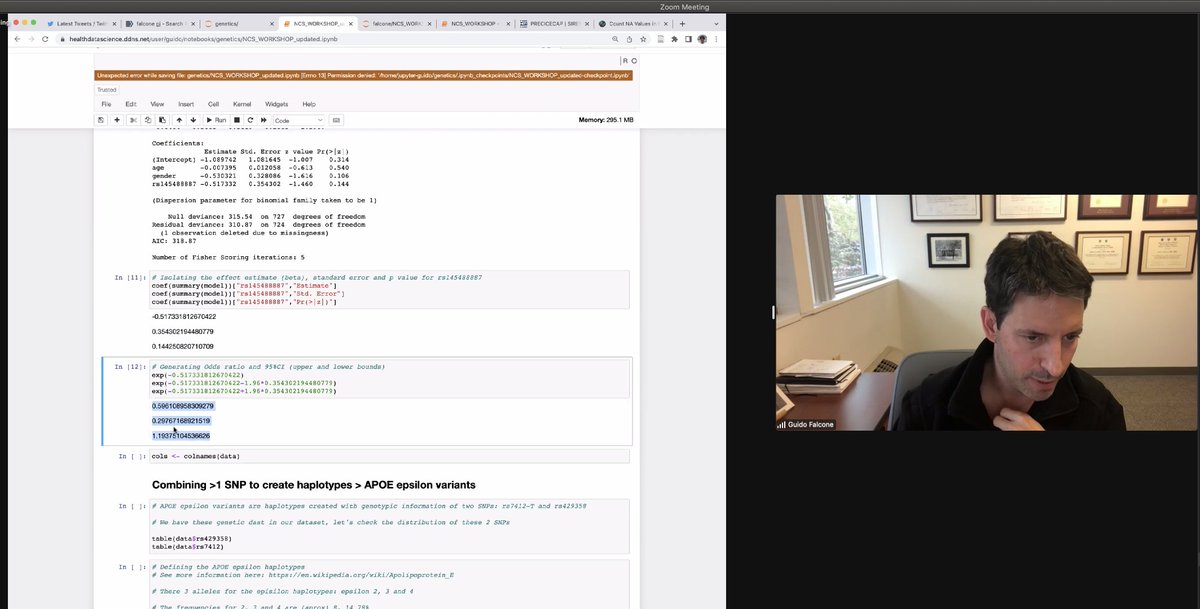This screenshot has height=609, width=1200.
Task: Run the selected cell
Action: point(216,120)
